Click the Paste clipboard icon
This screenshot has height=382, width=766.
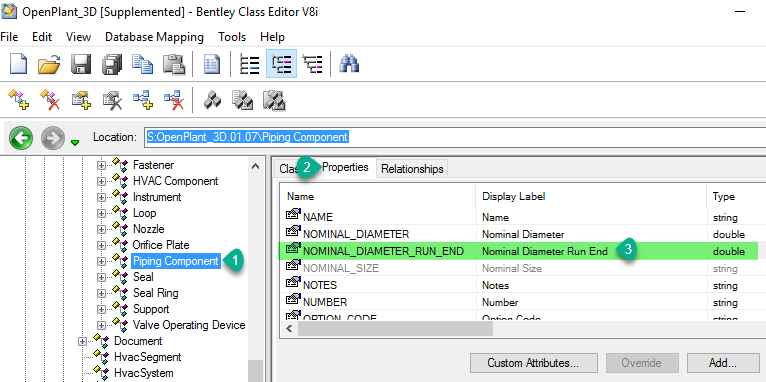click(173, 64)
